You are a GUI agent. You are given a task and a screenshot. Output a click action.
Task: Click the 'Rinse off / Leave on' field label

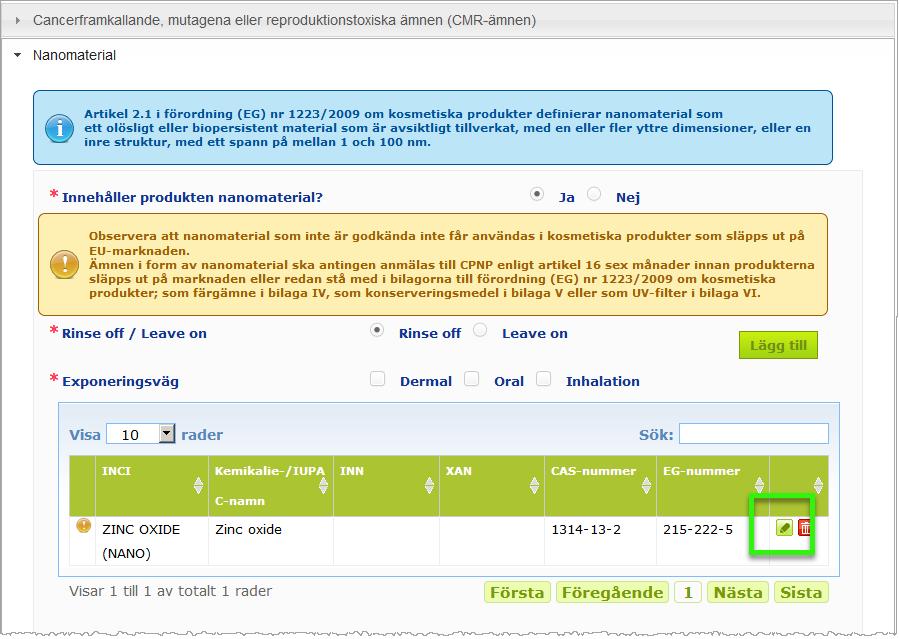pyautogui.click(x=134, y=334)
